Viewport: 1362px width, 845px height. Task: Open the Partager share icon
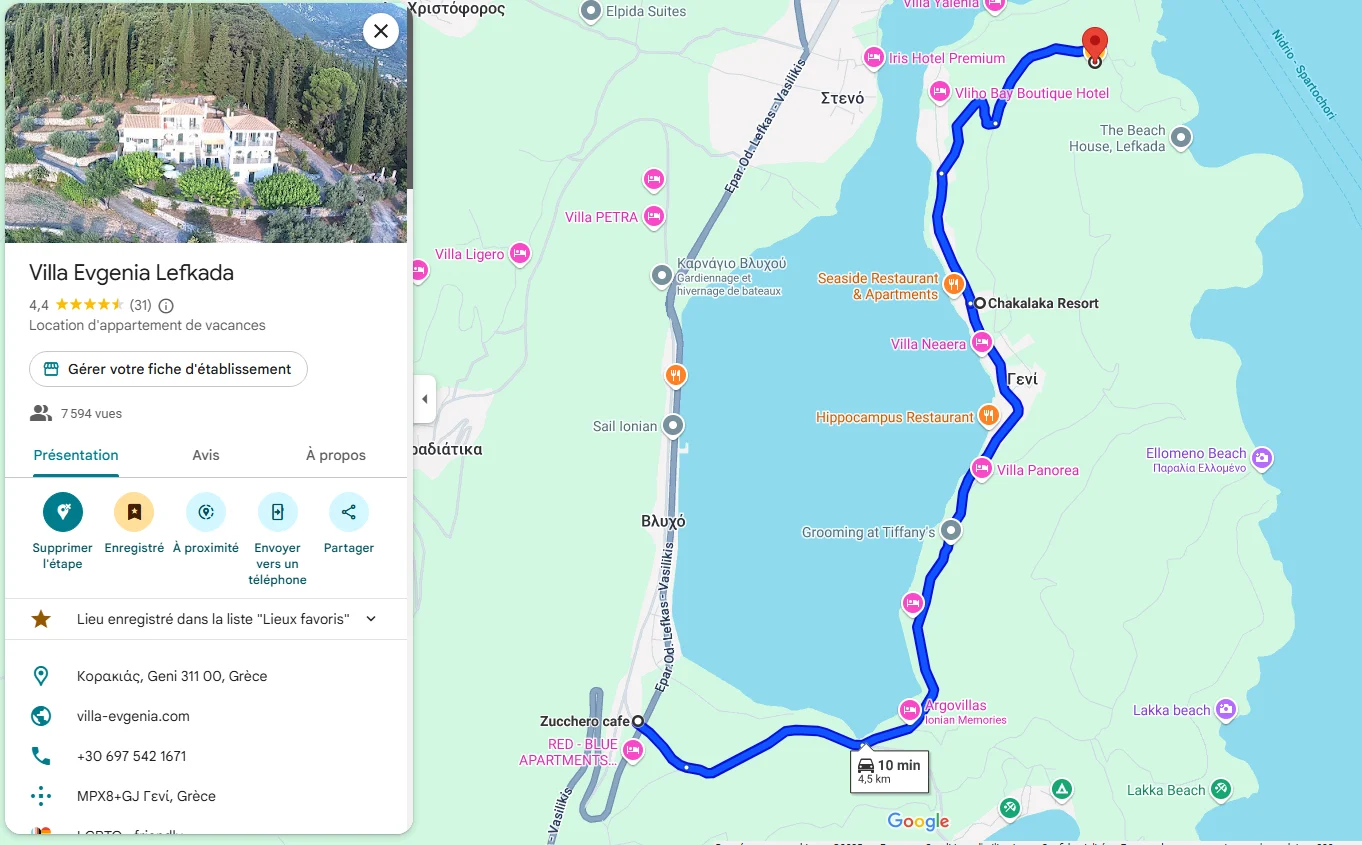[x=349, y=512]
